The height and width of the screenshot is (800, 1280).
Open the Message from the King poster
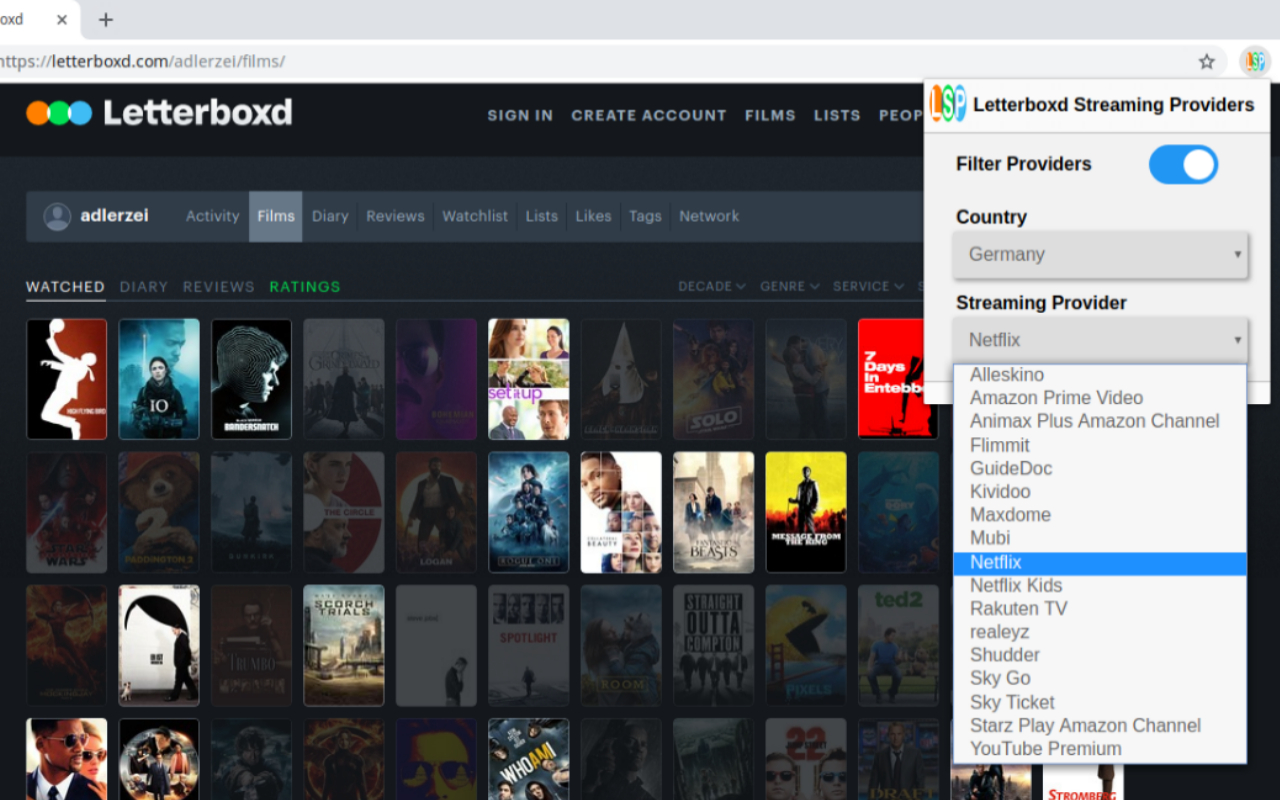[x=806, y=512]
